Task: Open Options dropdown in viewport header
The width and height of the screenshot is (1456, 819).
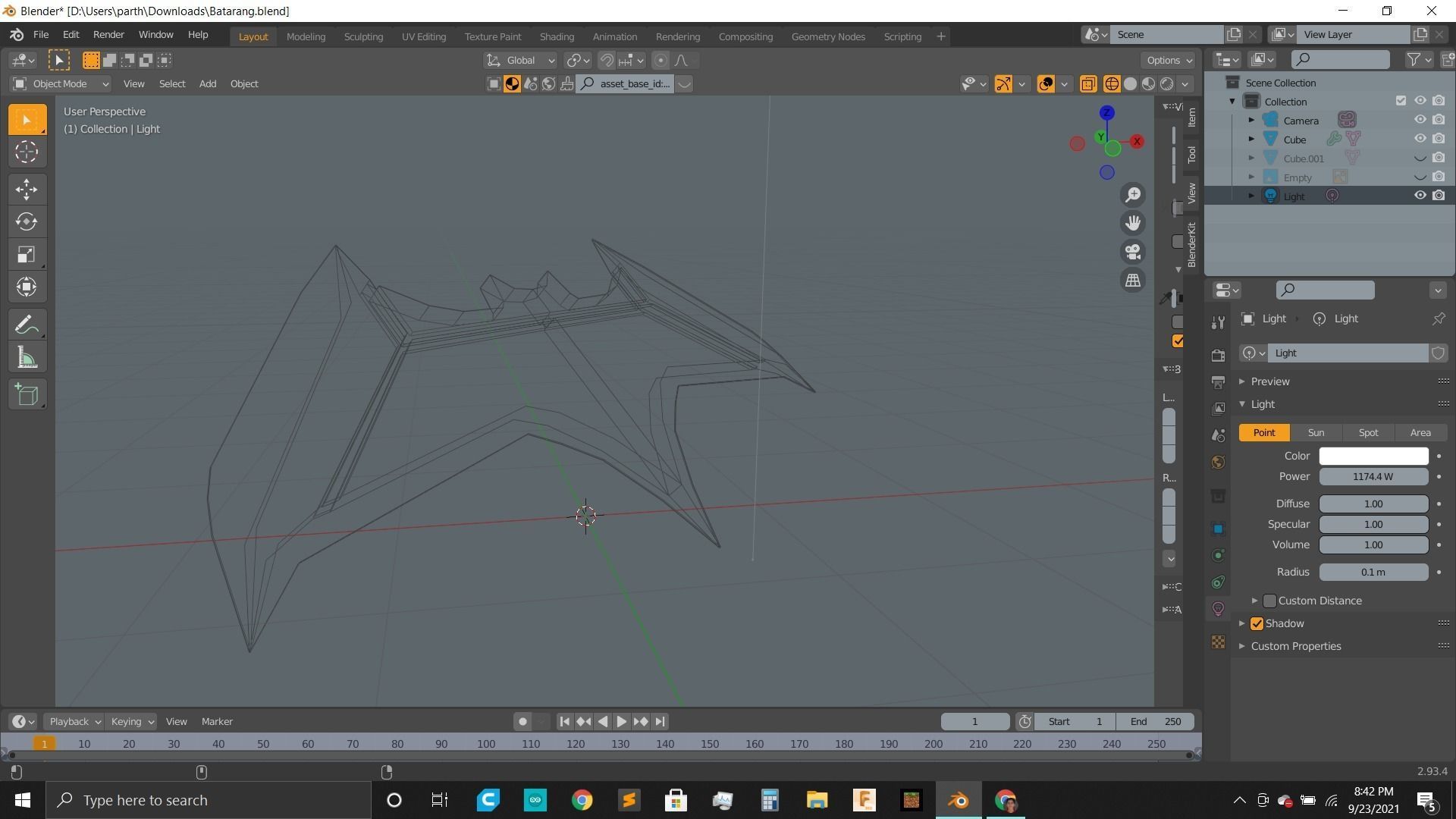Action: click(x=1169, y=61)
